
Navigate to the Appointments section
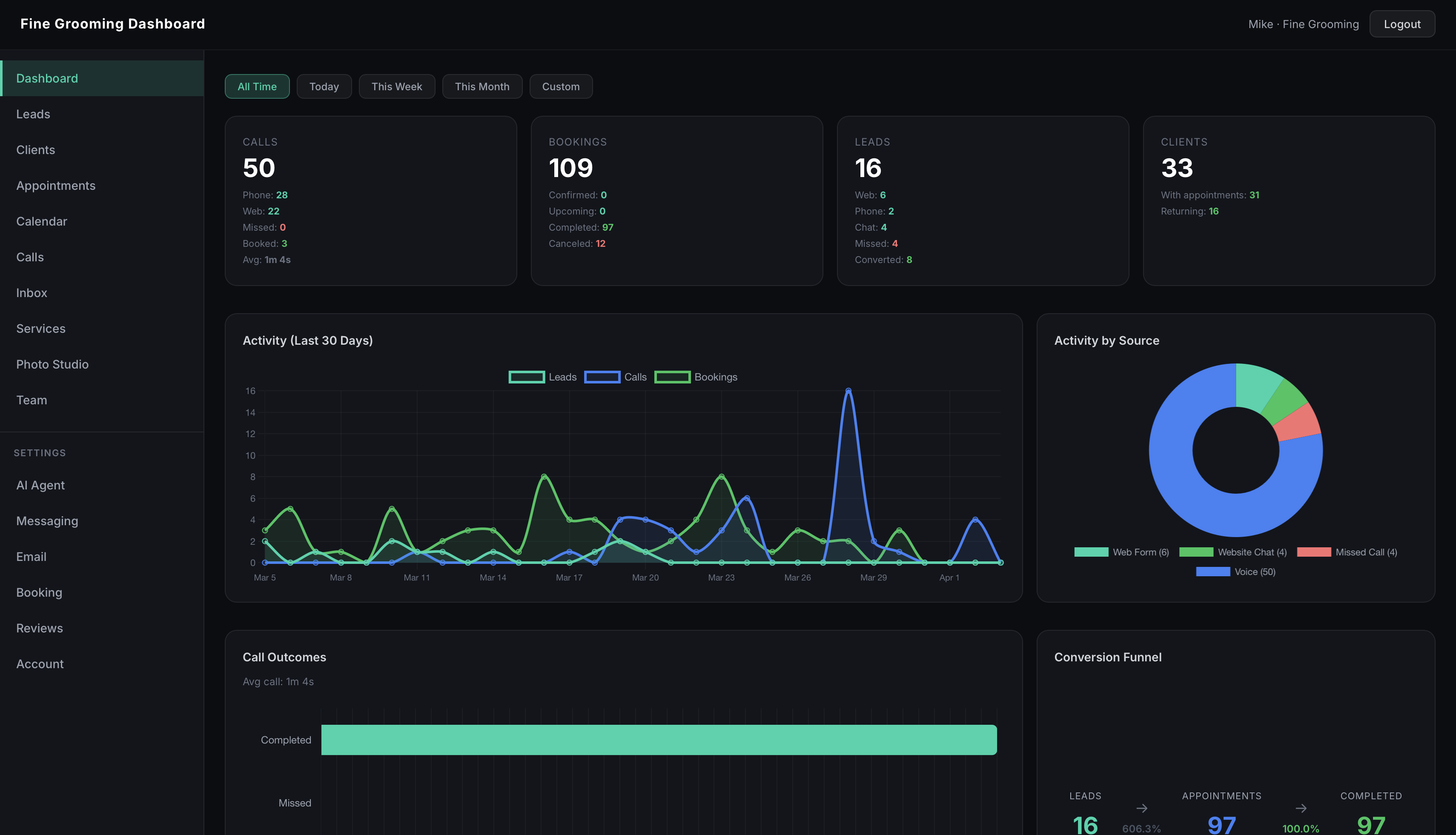pos(56,185)
